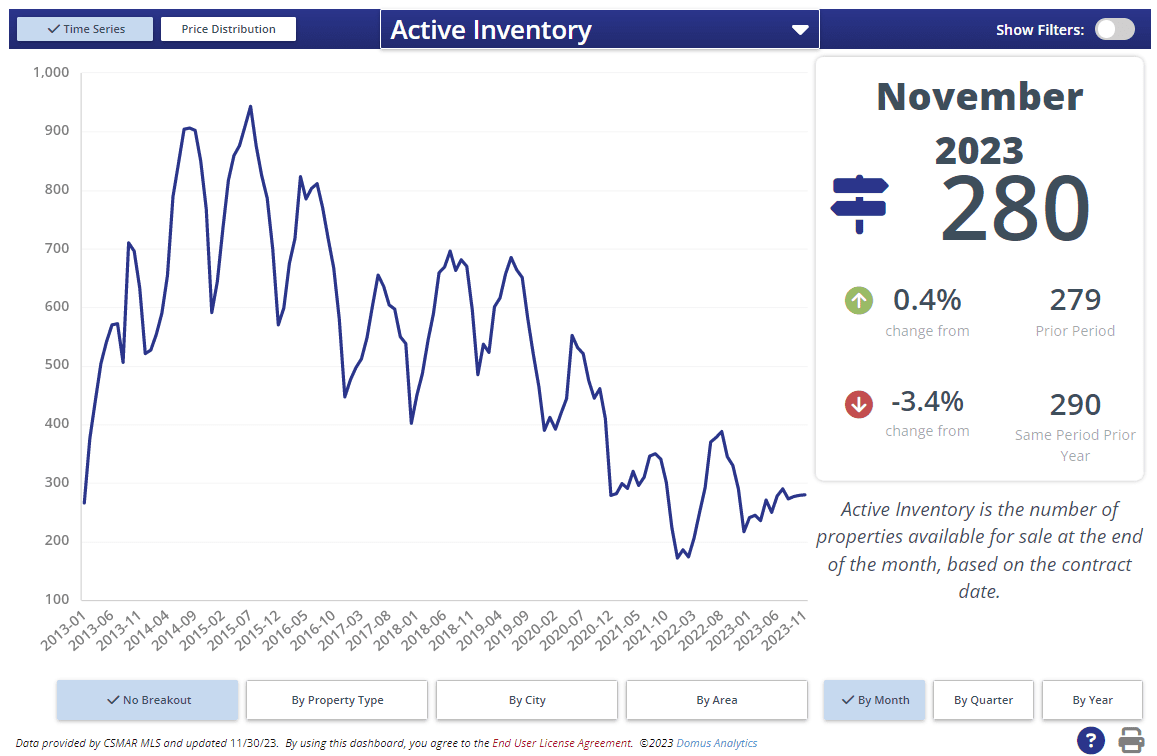This screenshot has height=756, width=1157.
Task: Select the Time Series view
Action: point(85,29)
